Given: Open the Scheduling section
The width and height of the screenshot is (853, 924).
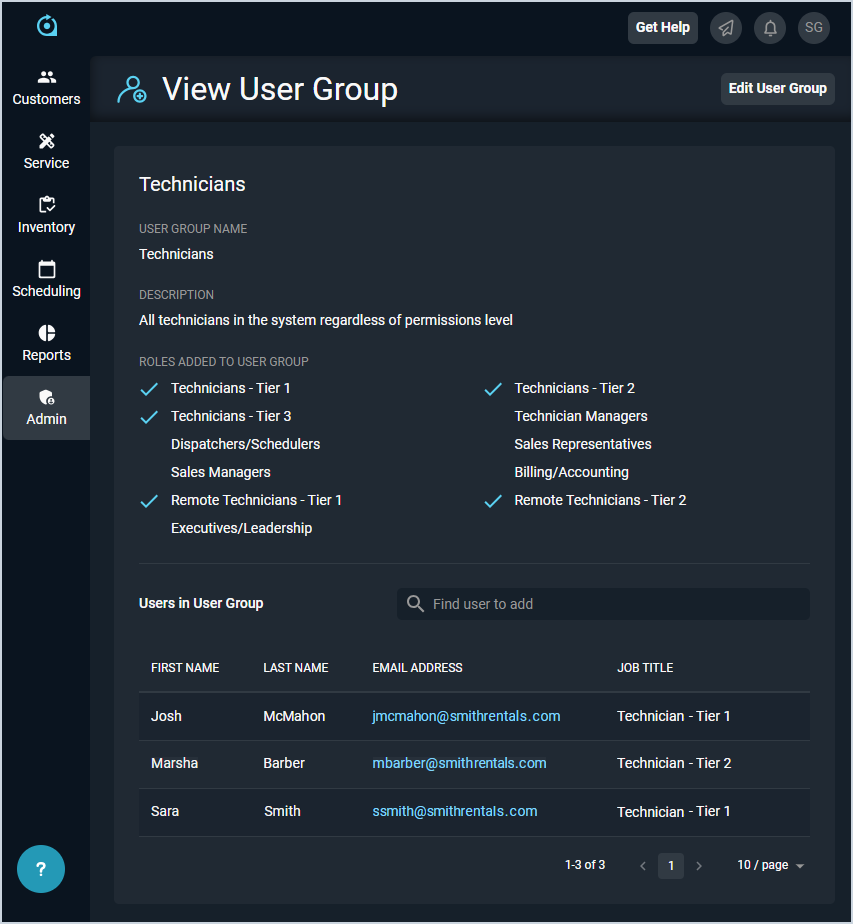Looking at the screenshot, I should (47, 280).
